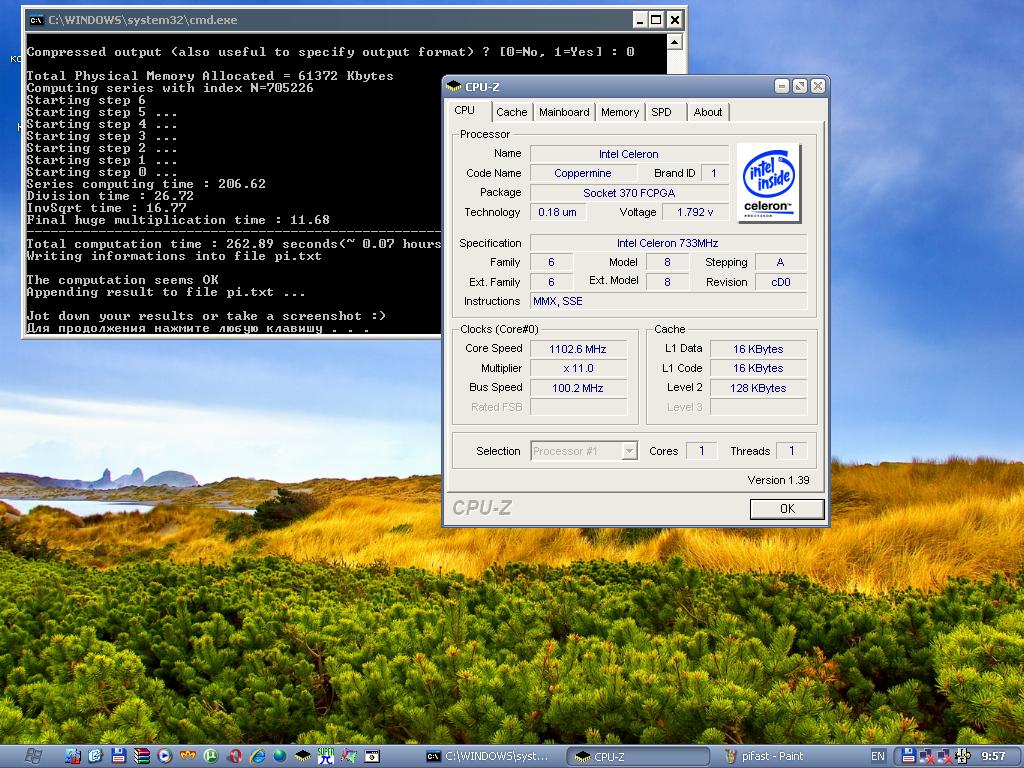Click the orange winged quick launch icon
This screenshot has height=768, width=1024.
pos(187,756)
